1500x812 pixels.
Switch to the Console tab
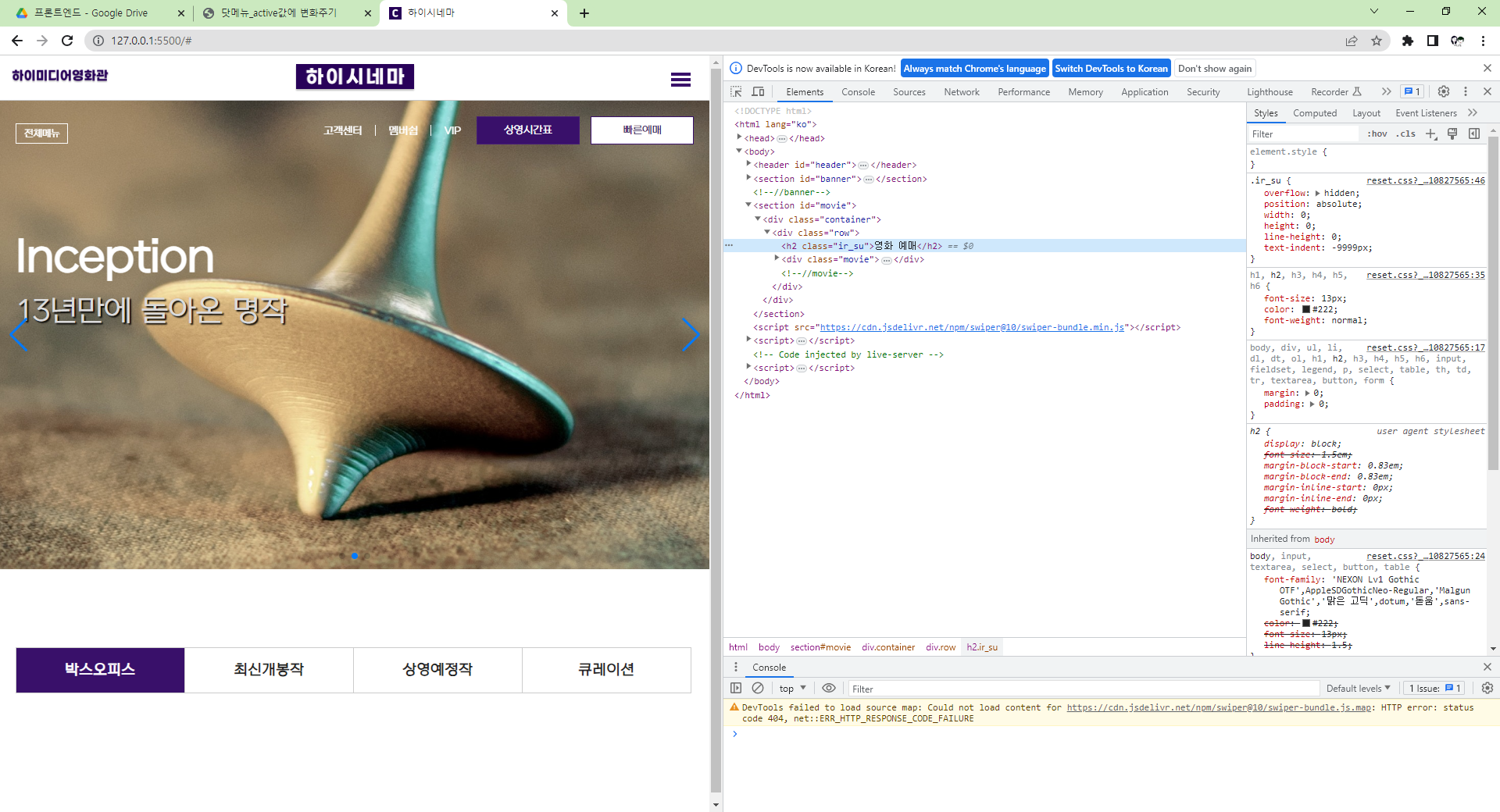click(858, 91)
